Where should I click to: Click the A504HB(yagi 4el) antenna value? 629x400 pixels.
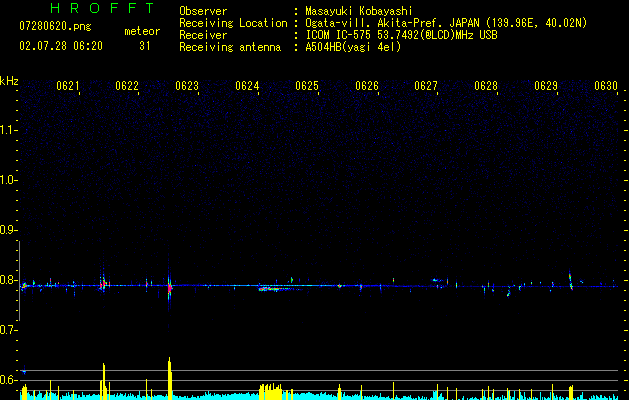point(353,47)
